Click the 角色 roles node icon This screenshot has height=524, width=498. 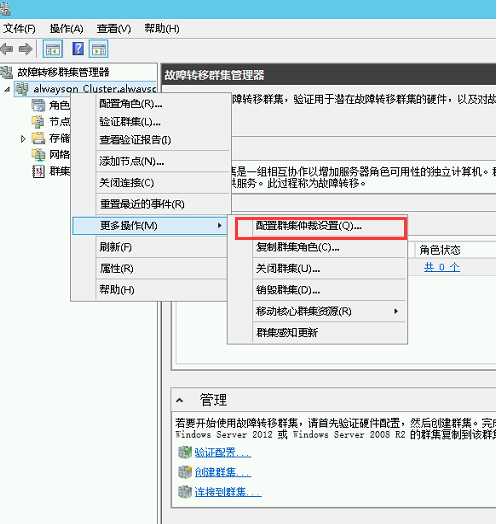(38, 105)
